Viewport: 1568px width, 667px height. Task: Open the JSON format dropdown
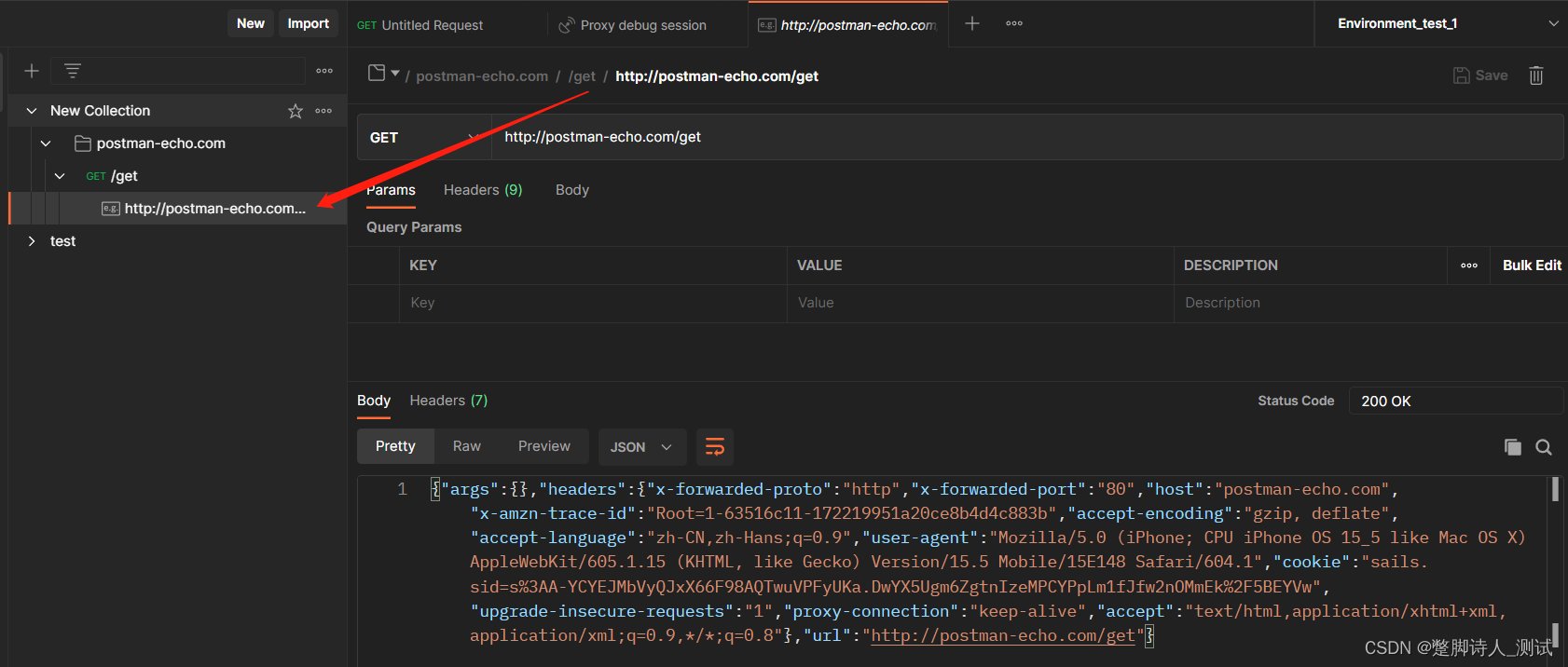point(642,447)
